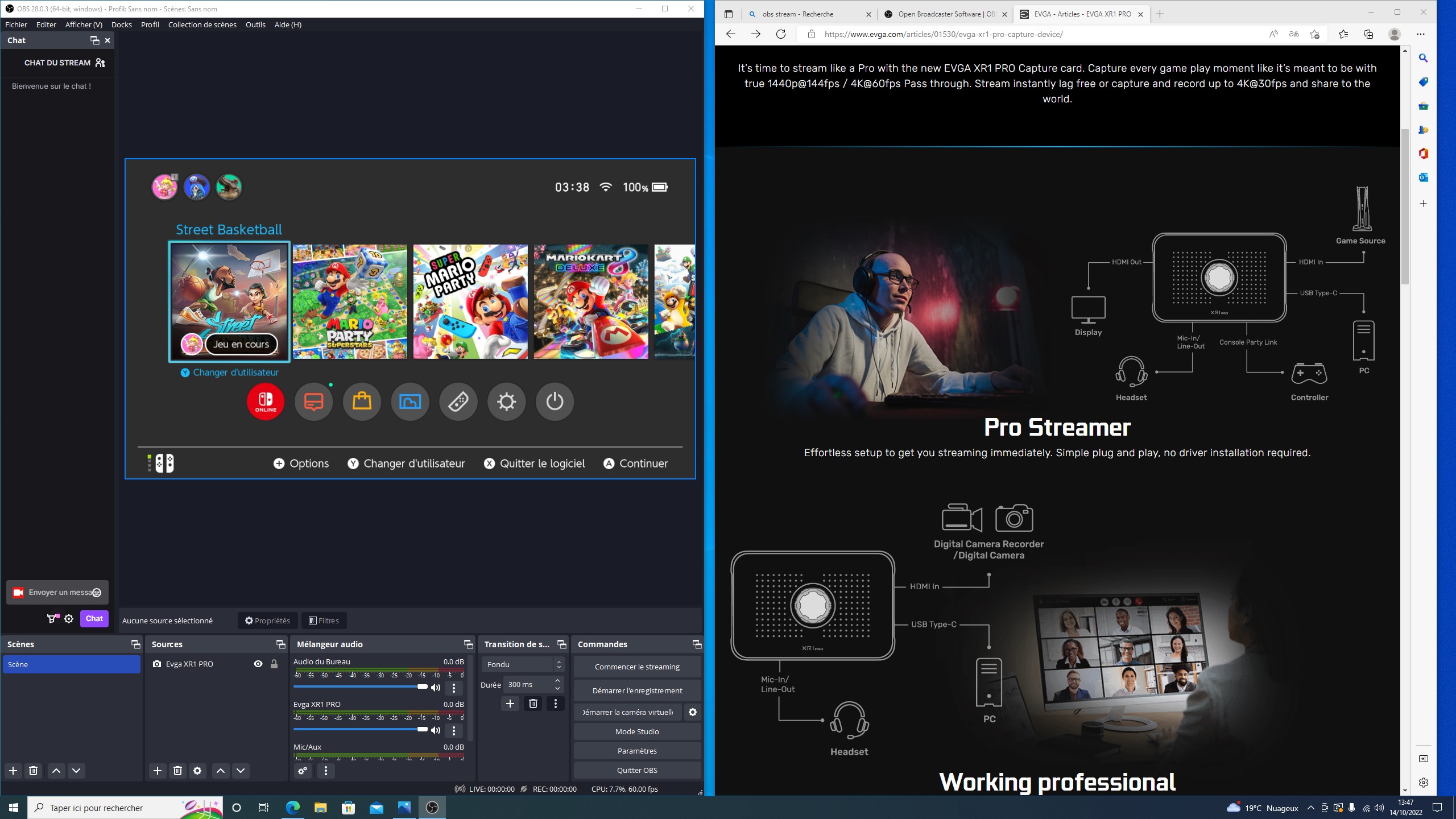Click the channel points icon in chat

(x=52, y=619)
